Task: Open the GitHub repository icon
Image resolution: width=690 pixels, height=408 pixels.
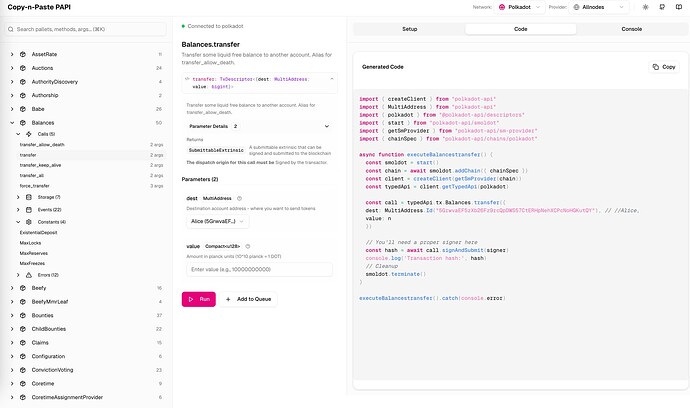Action: pos(663,6)
